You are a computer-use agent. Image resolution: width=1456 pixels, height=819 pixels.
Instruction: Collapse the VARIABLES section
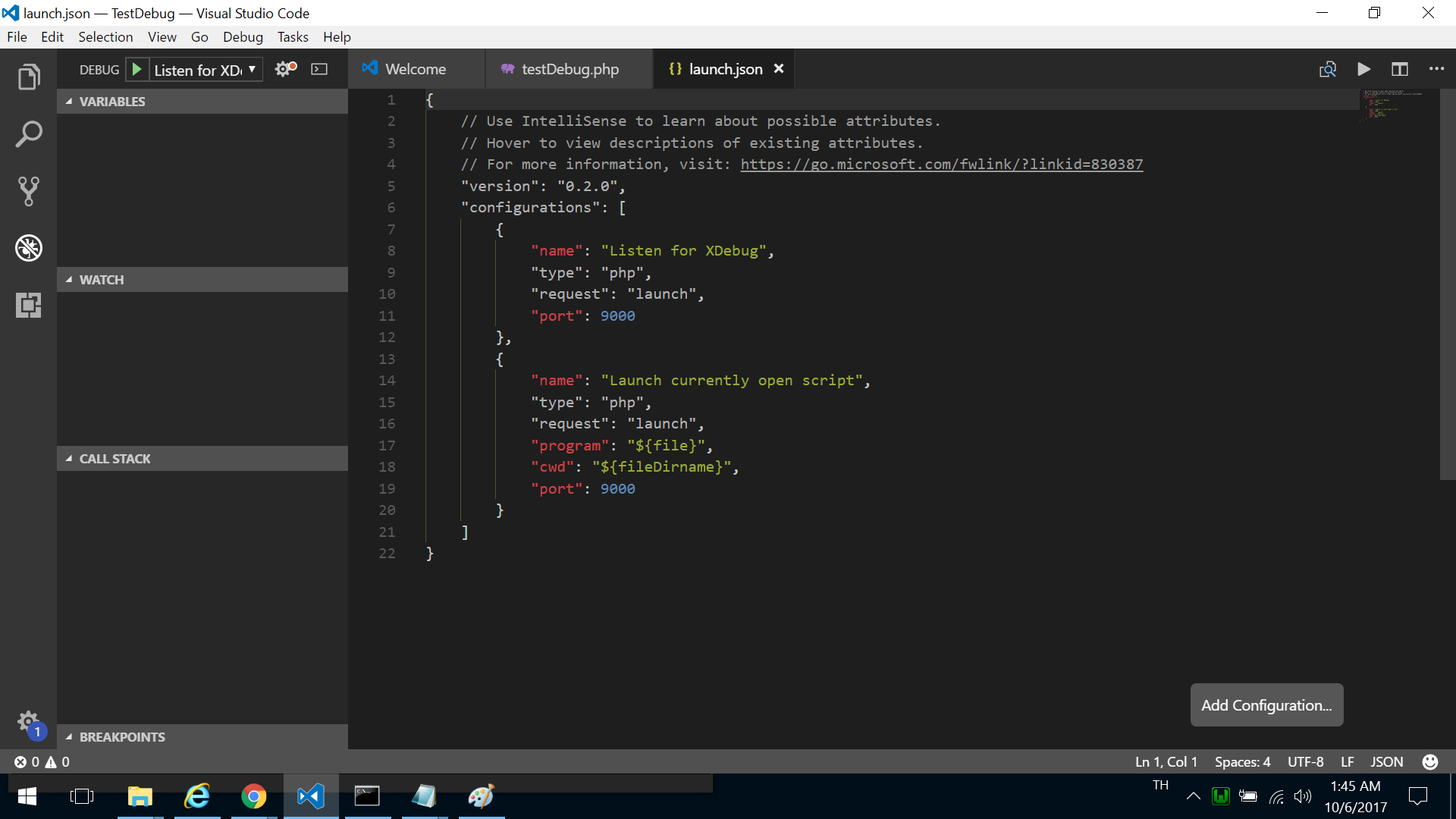coord(202,102)
